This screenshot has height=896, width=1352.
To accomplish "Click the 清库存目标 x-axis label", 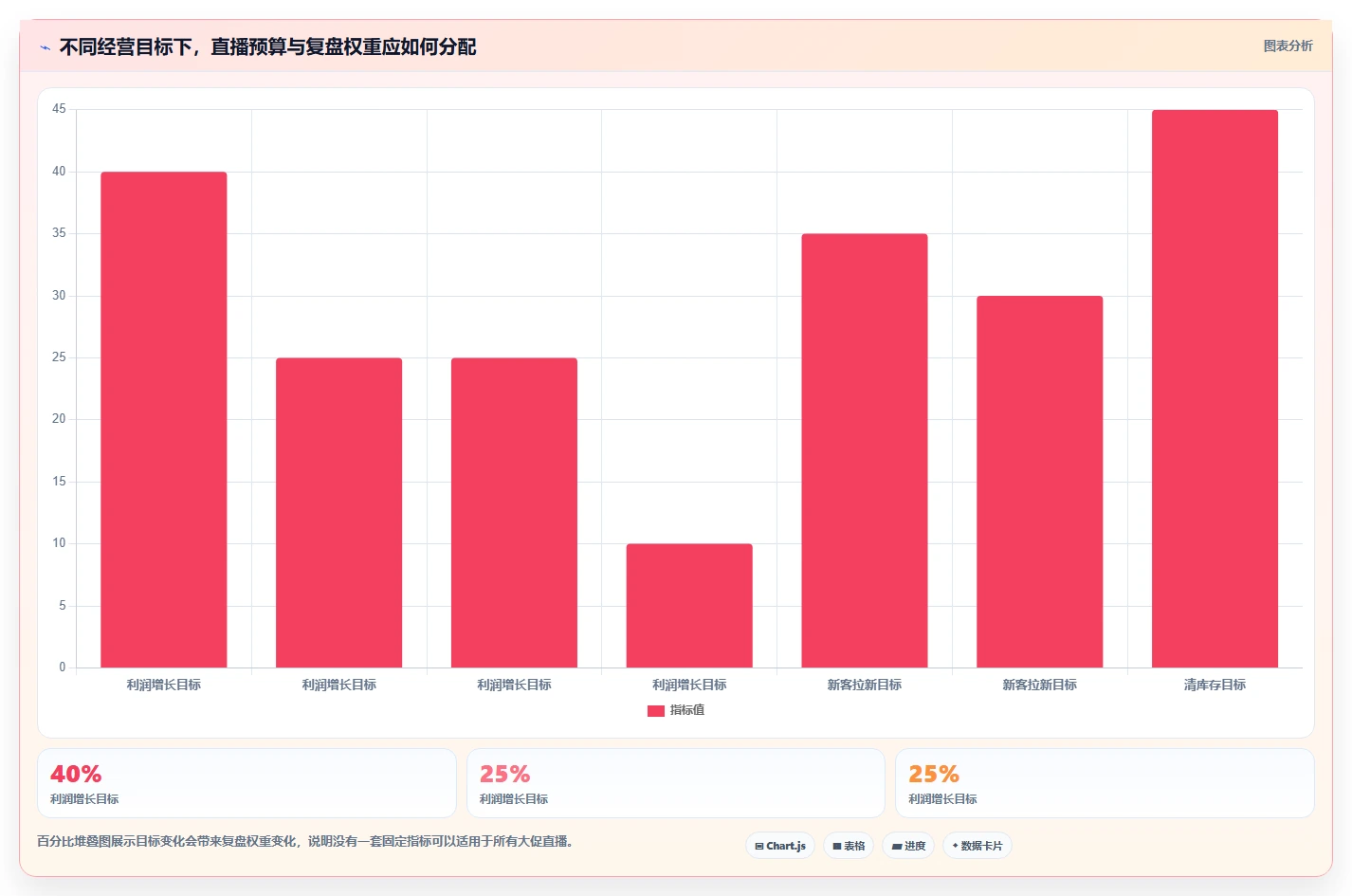I will point(1215,685).
